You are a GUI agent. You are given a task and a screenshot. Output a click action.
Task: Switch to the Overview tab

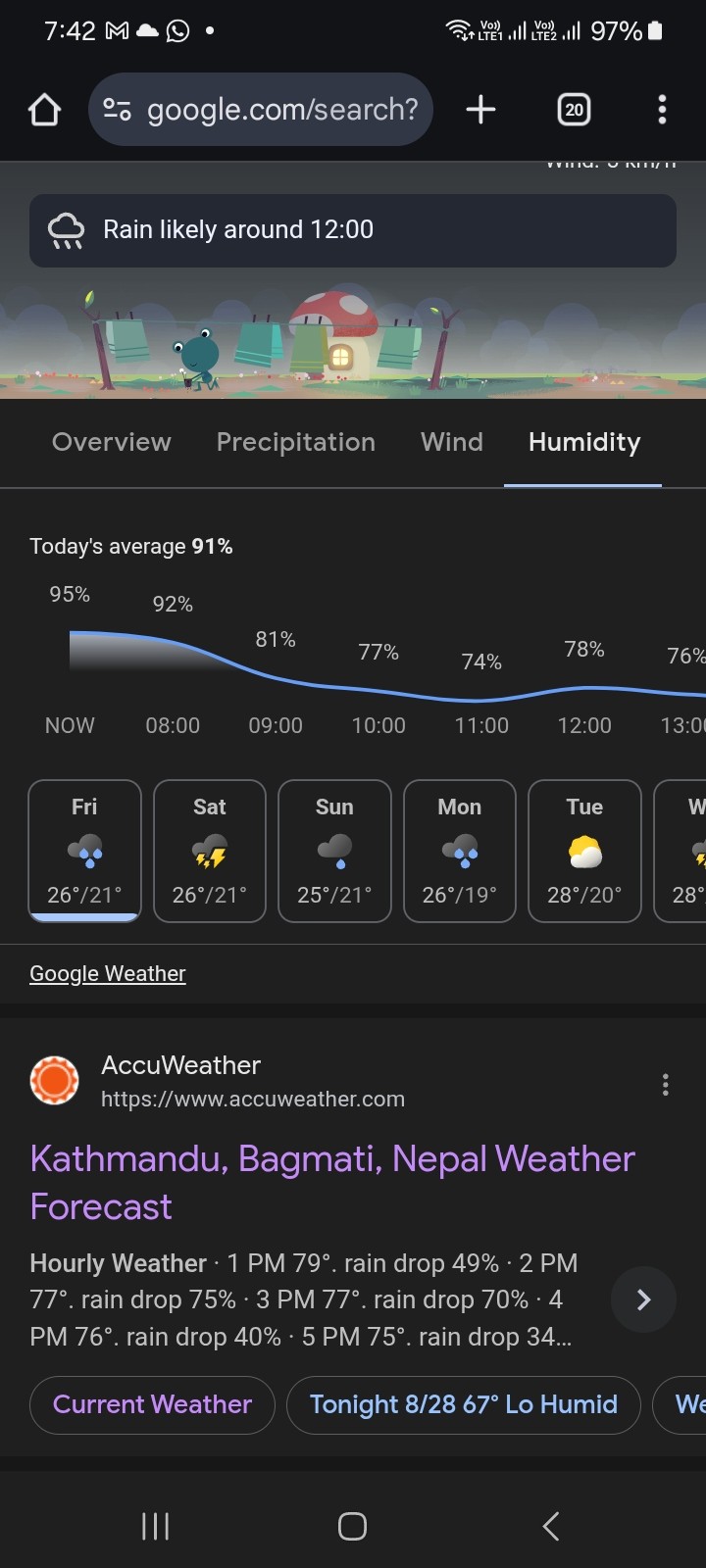(112, 442)
